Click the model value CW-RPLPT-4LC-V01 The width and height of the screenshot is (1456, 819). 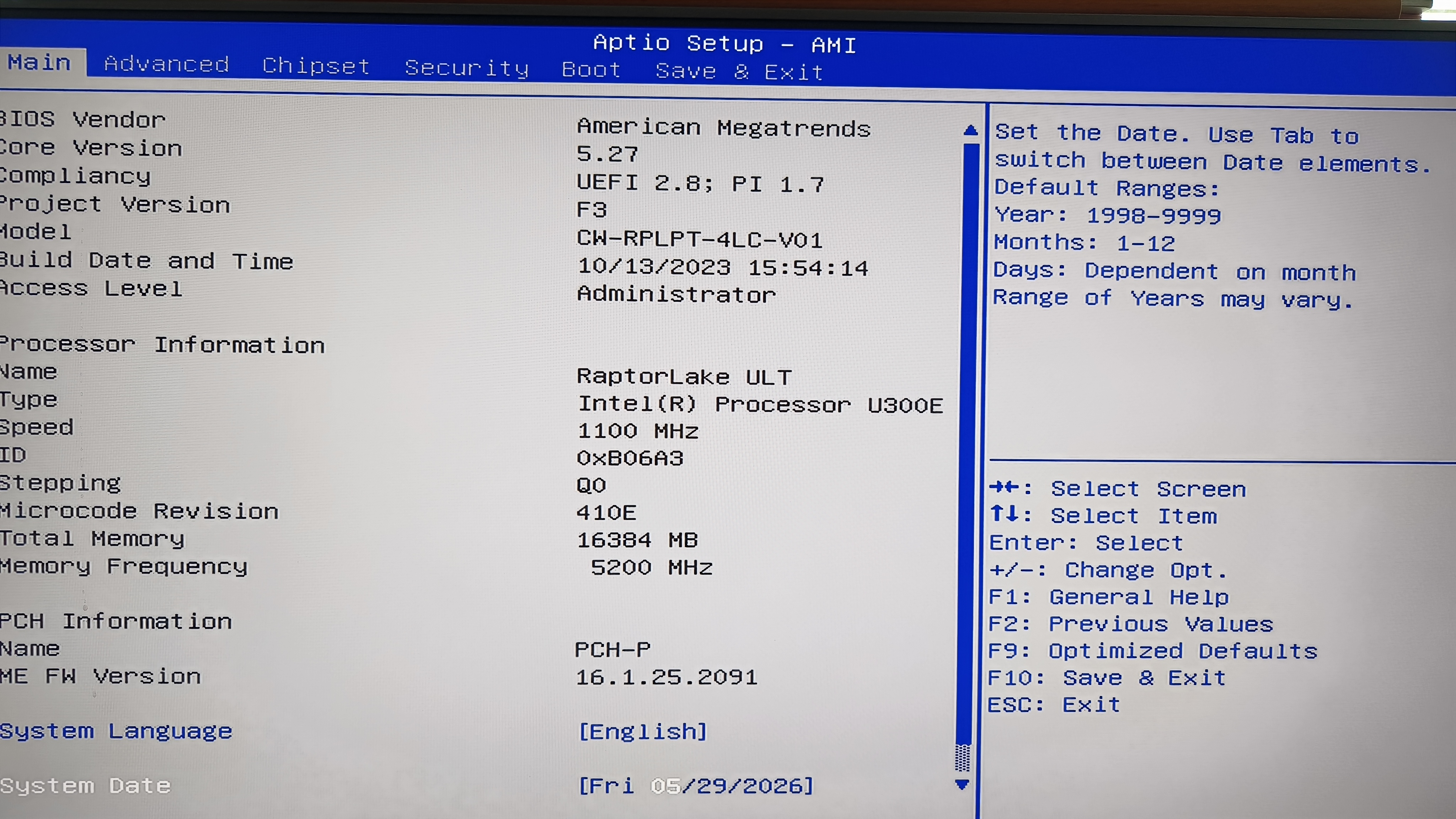pos(699,239)
